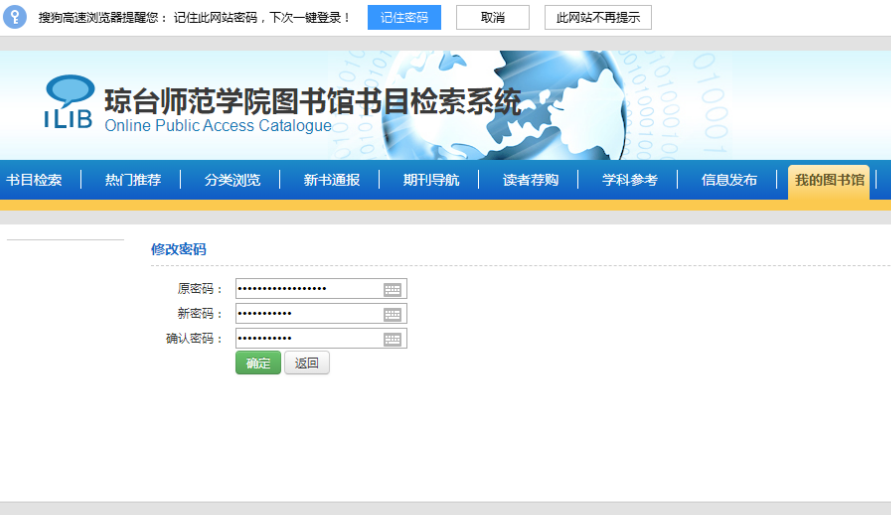The height and width of the screenshot is (515, 891).
Task: Click 记住密码 to save the password
Action: click(x=404, y=18)
